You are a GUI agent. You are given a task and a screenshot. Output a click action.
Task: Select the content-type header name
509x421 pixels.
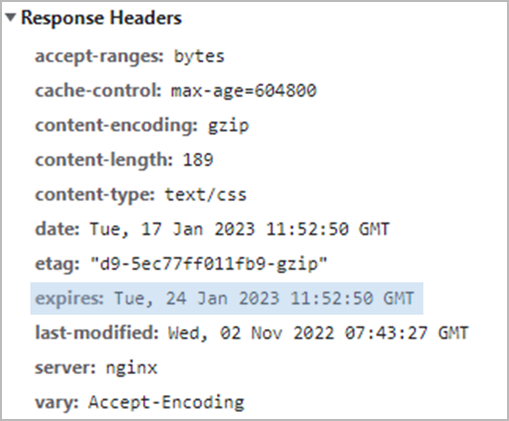point(95,195)
